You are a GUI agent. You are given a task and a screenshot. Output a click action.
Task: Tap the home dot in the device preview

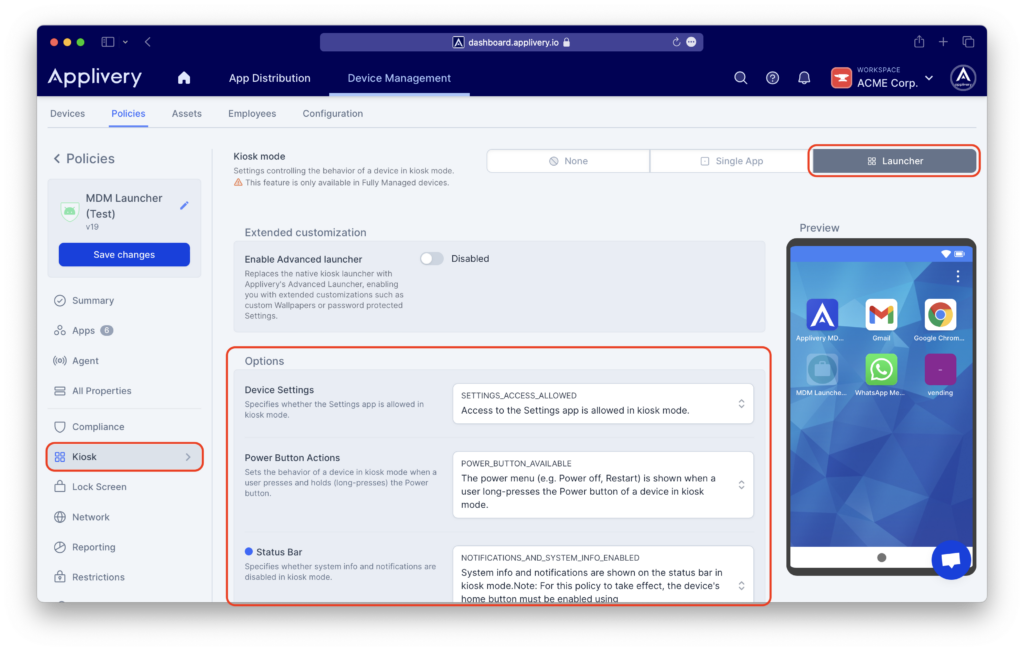pyautogui.click(x=881, y=558)
